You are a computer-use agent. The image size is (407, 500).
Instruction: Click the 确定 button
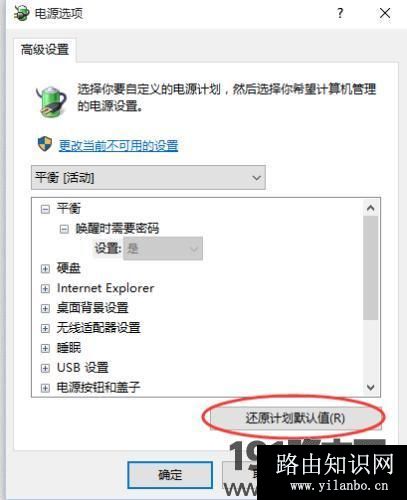(170, 475)
